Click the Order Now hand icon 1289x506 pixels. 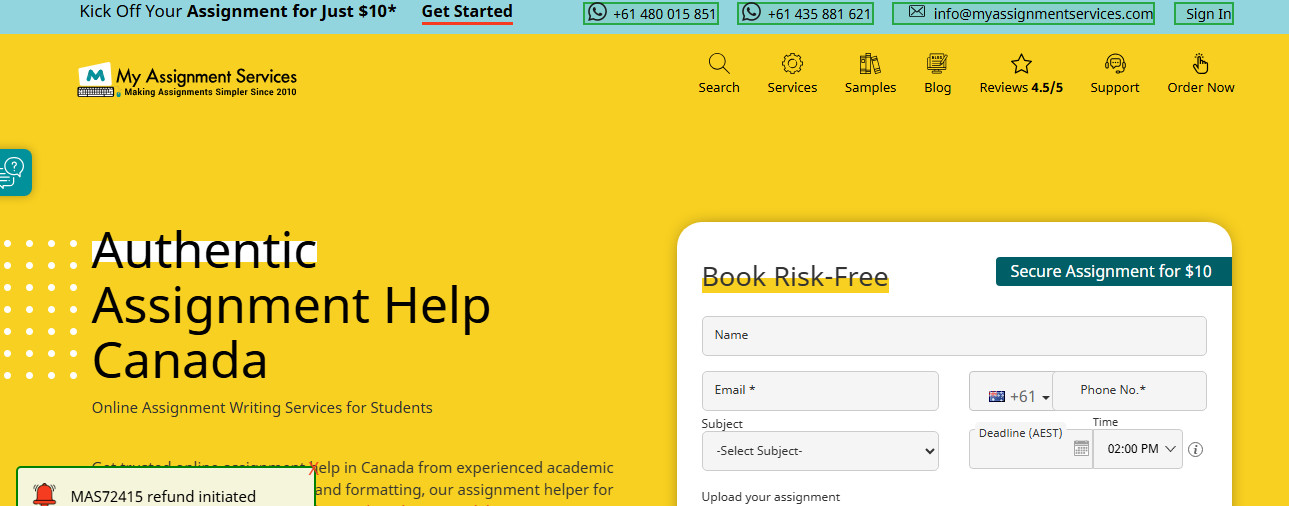(1201, 64)
